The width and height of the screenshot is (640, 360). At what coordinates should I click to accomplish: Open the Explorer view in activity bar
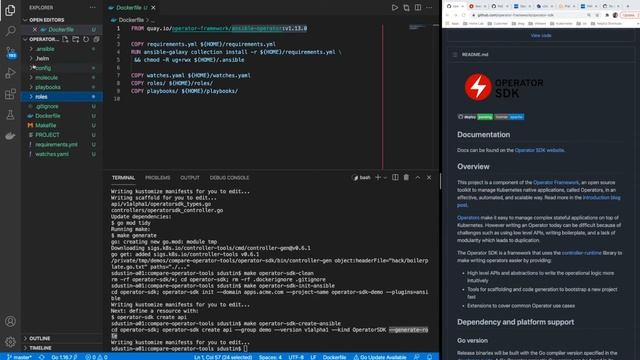(x=10, y=10)
